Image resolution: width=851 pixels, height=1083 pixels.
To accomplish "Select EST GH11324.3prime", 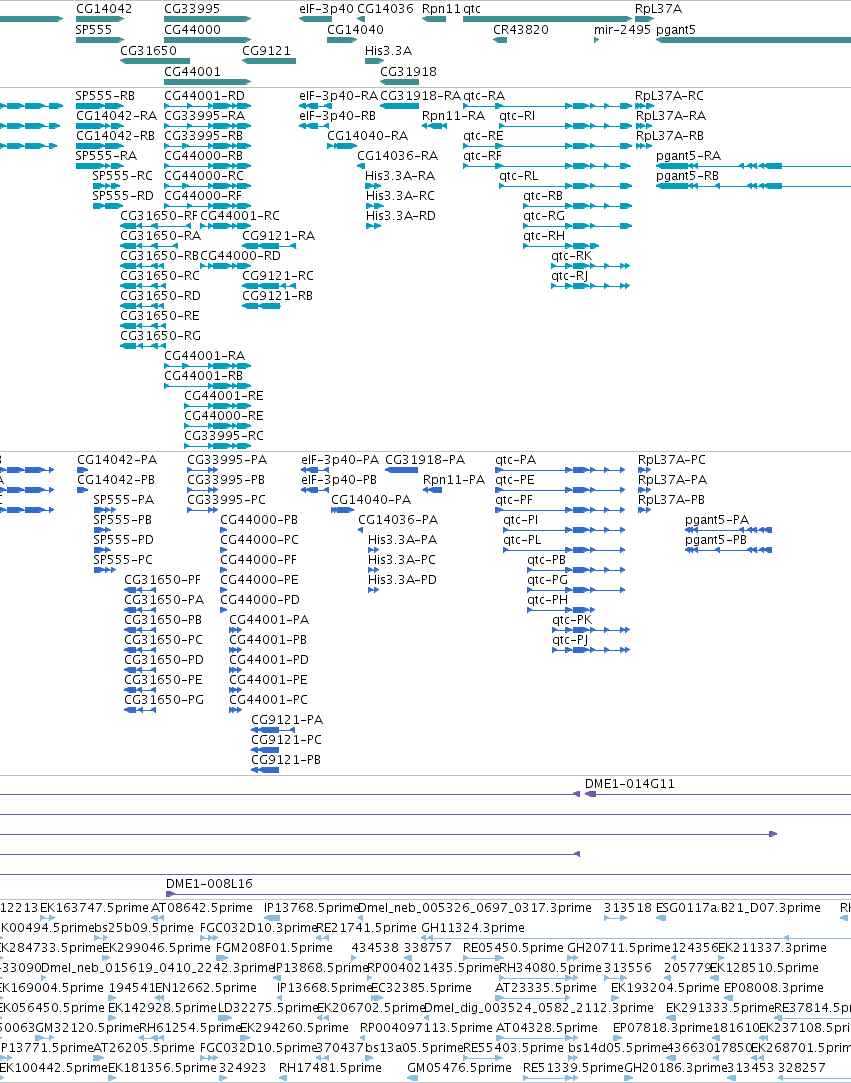I will [x=636, y=938].
